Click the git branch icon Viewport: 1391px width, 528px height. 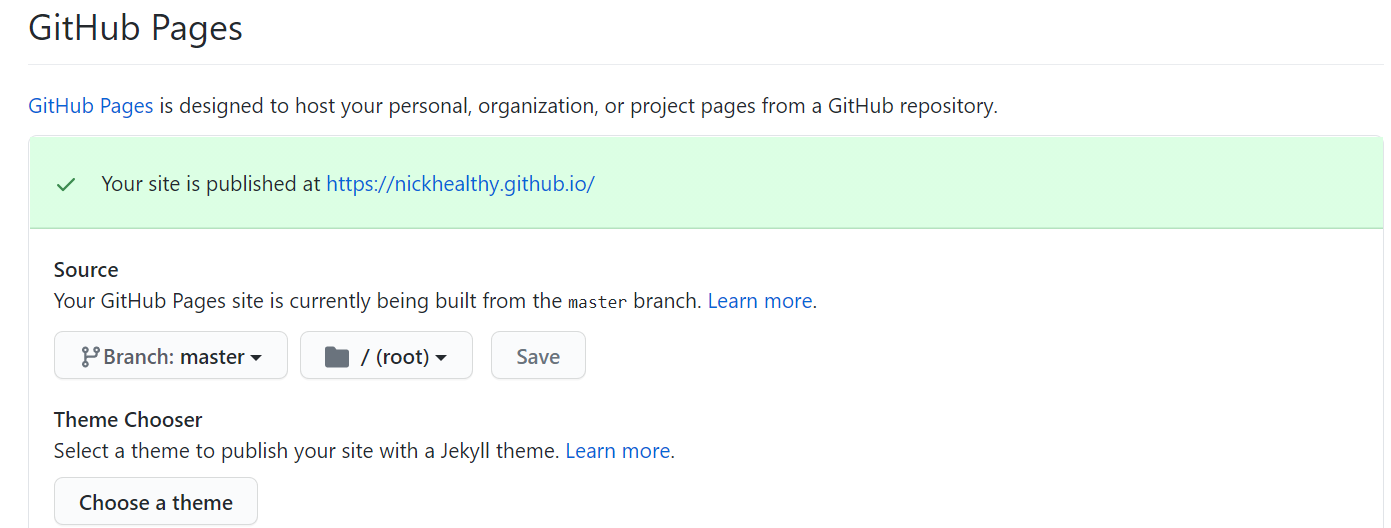[x=90, y=357]
